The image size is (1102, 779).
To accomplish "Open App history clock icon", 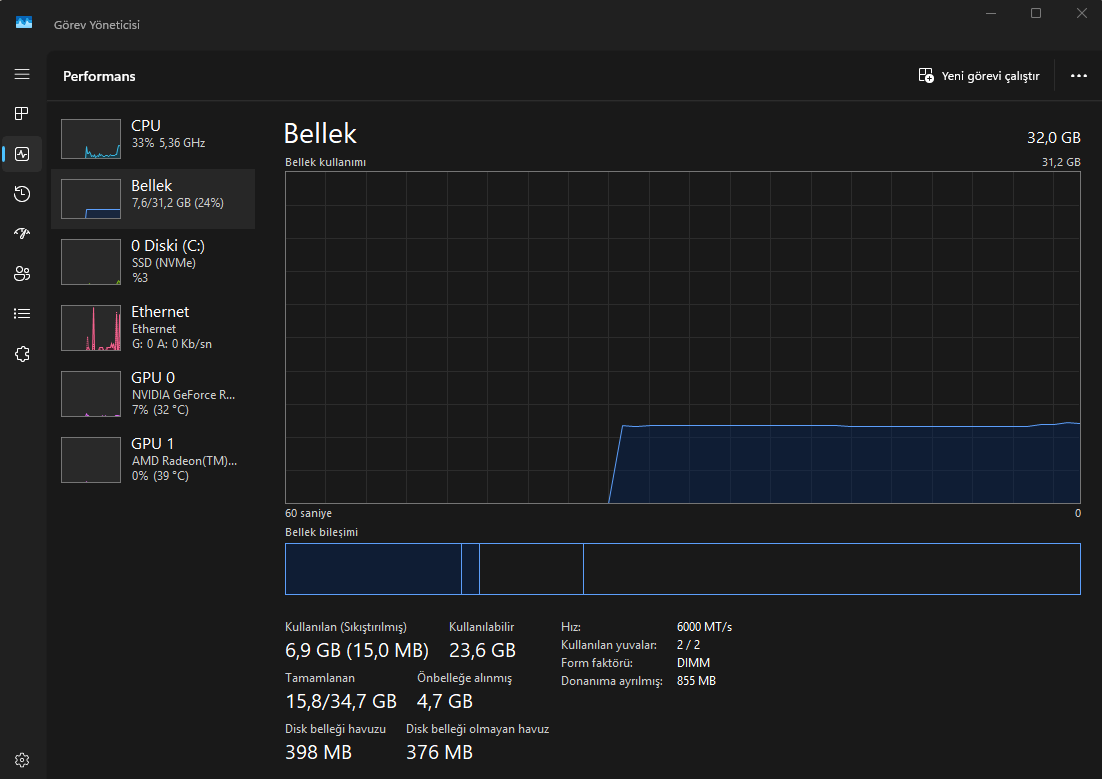I will tap(22, 194).
